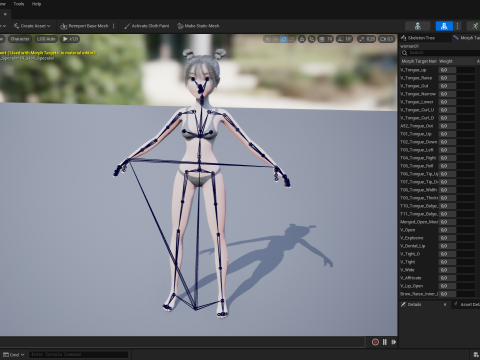Image resolution: width=480 pixels, height=360 pixels.
Task: Open the Tools menu
Action: [19, 4]
